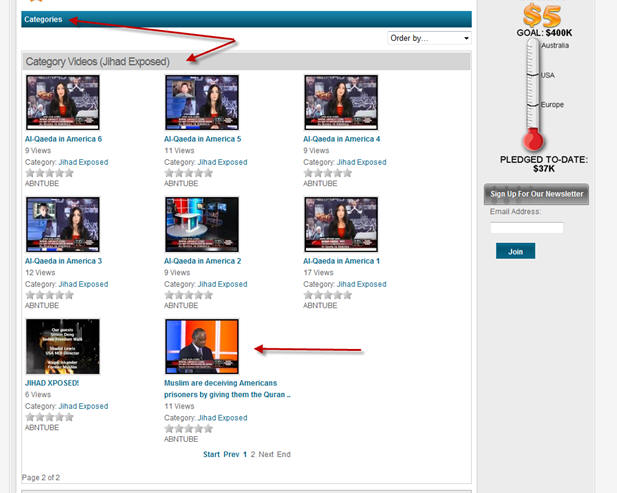Click the Next pagination label
Image resolution: width=617 pixels, height=493 pixels.
click(266, 454)
